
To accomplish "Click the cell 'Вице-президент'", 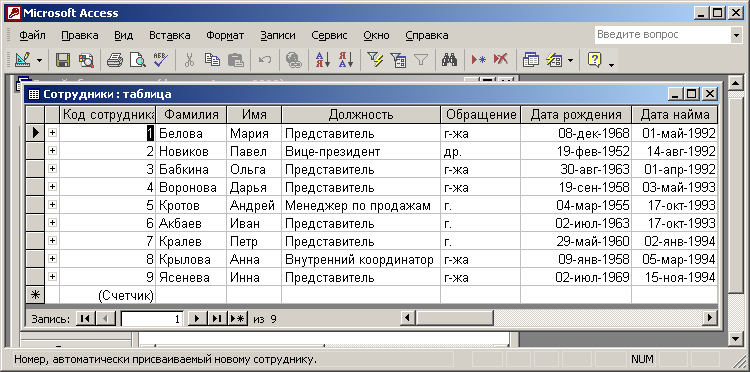I will pos(361,152).
